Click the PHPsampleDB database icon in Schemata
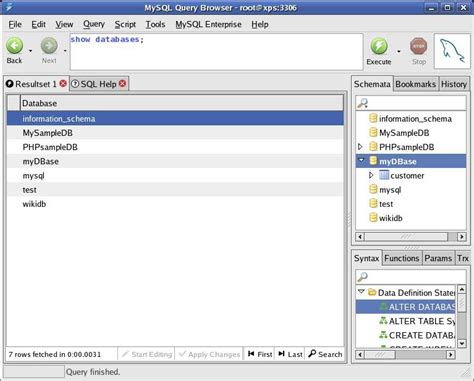Image resolution: width=474 pixels, height=381 pixels. tap(373, 147)
